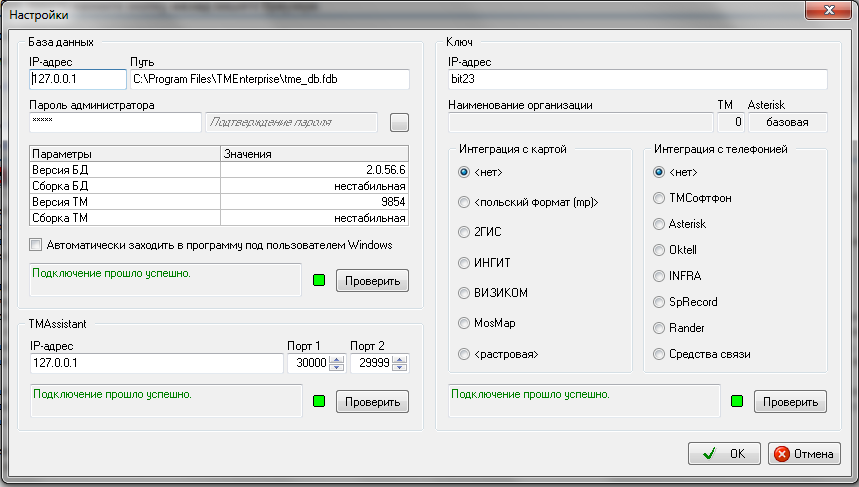Click the green TMAssistant connection indicator

[320, 401]
